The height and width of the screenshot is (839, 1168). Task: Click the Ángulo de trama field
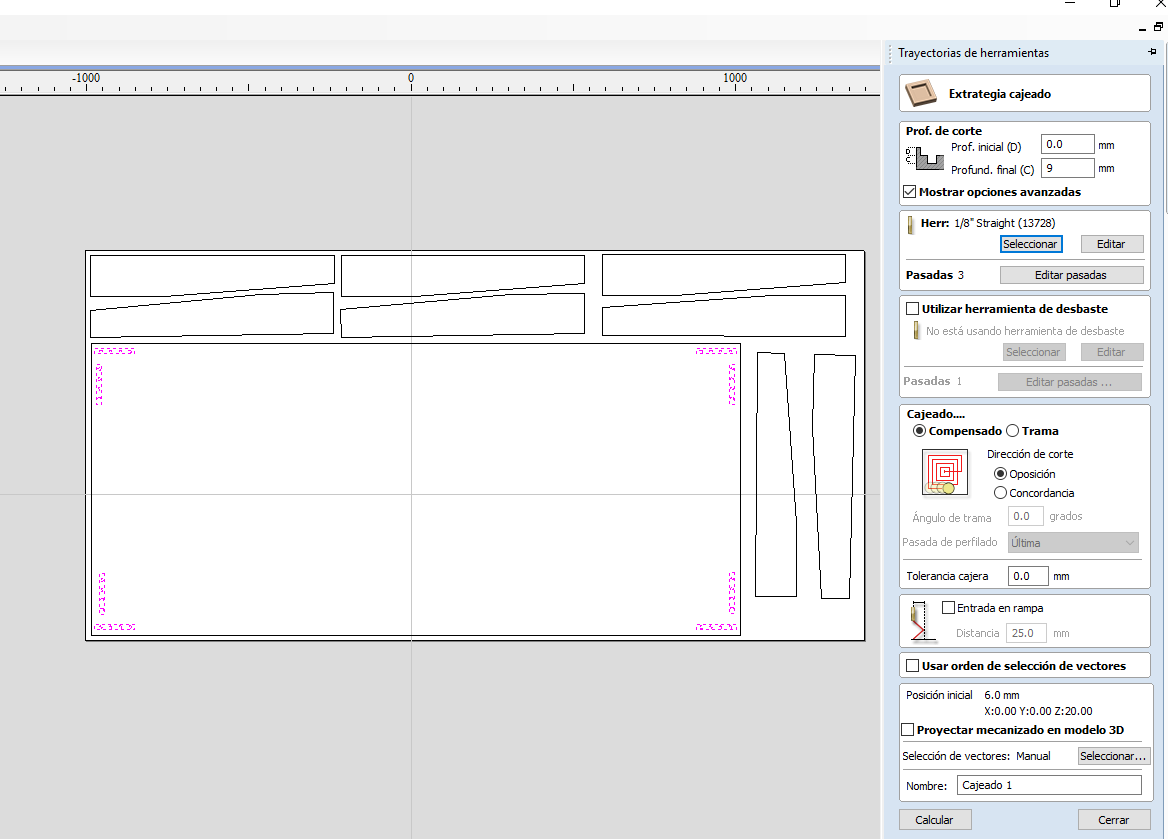pyautogui.click(x=1025, y=516)
